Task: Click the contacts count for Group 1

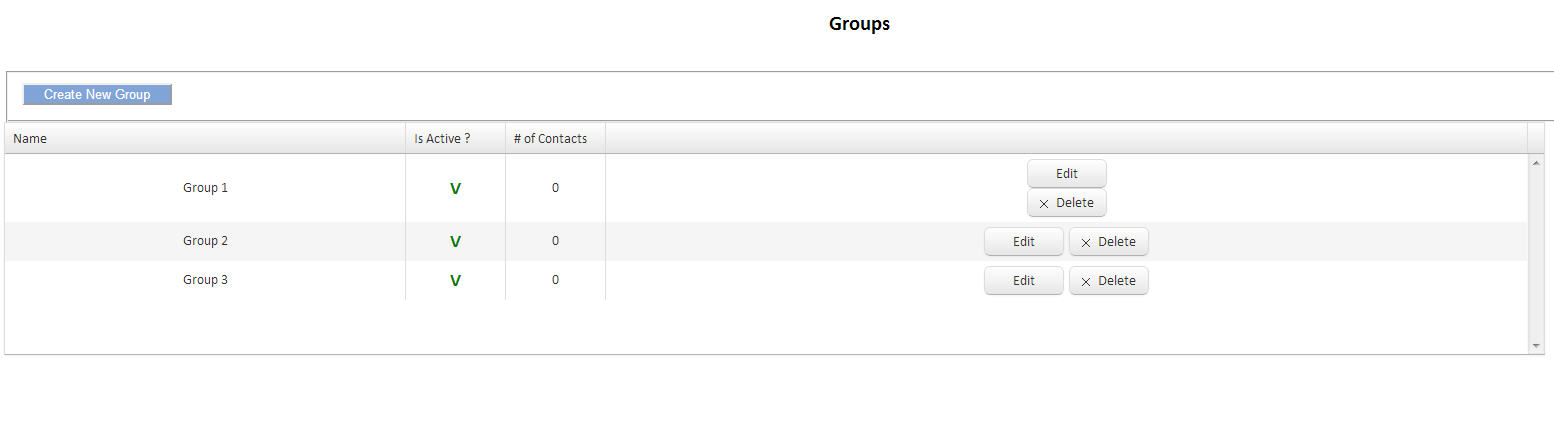Action: [555, 188]
